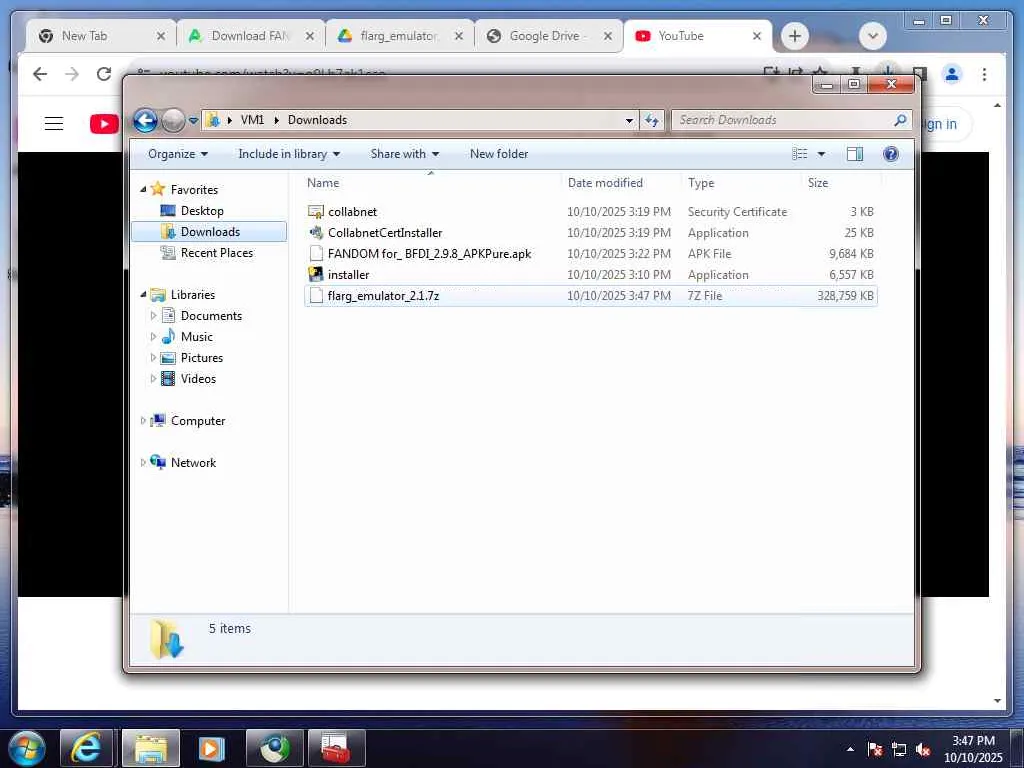Select Computer in the navigation pane
1024x768 pixels.
(x=197, y=421)
